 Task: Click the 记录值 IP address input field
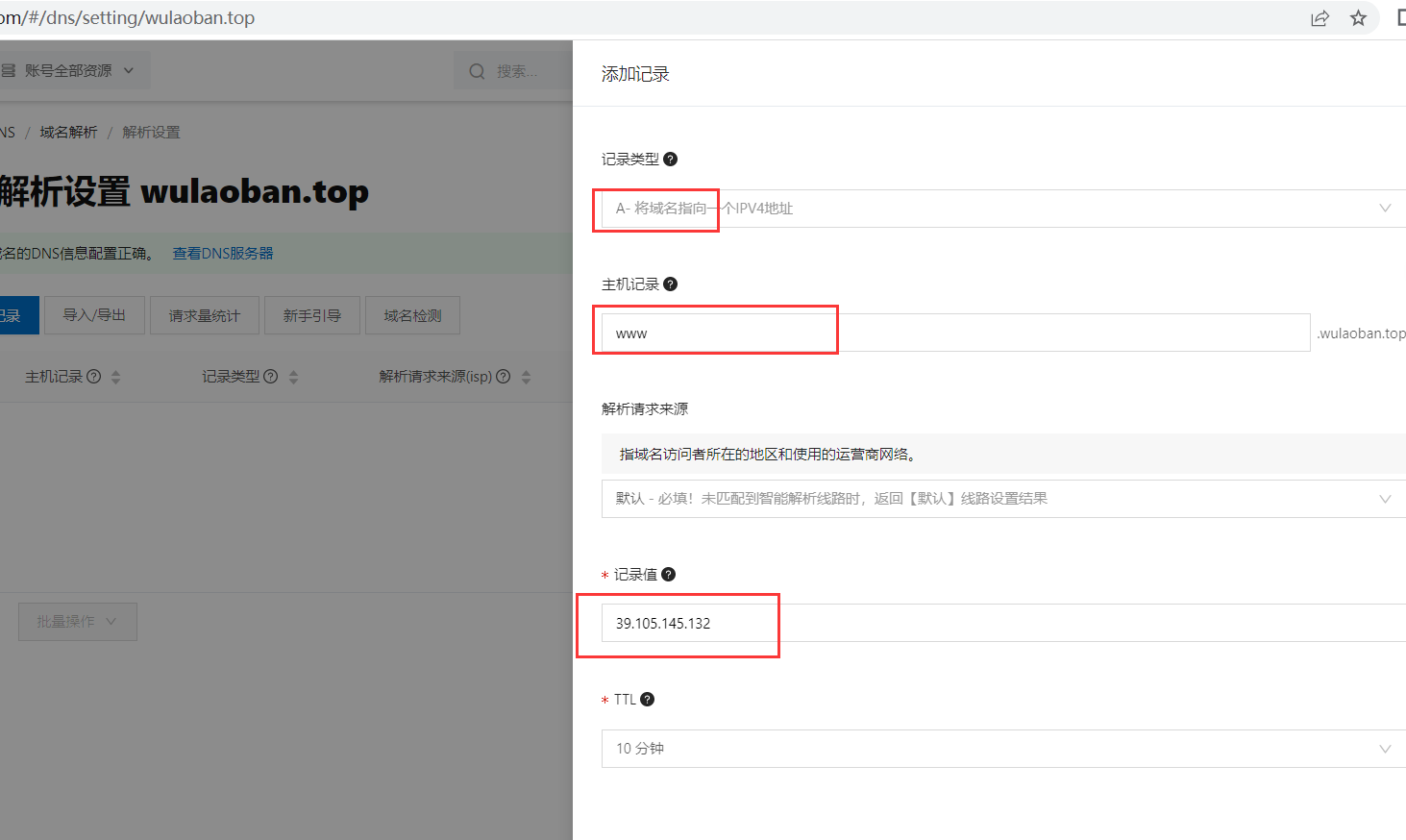coord(999,624)
